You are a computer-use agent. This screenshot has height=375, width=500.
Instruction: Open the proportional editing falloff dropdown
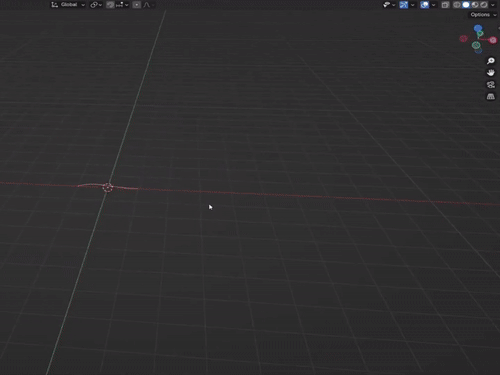[x=148, y=5]
